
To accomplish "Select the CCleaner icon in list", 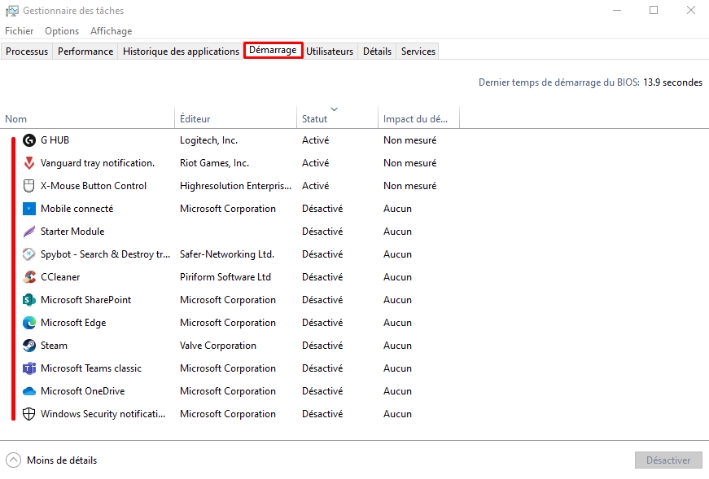I will pos(29,277).
